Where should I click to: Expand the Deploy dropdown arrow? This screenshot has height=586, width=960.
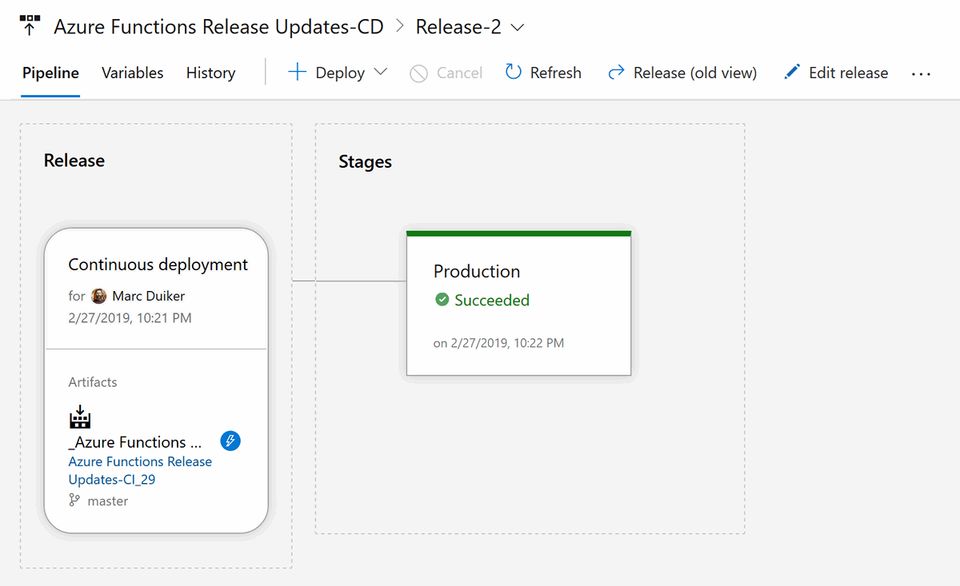coord(380,72)
